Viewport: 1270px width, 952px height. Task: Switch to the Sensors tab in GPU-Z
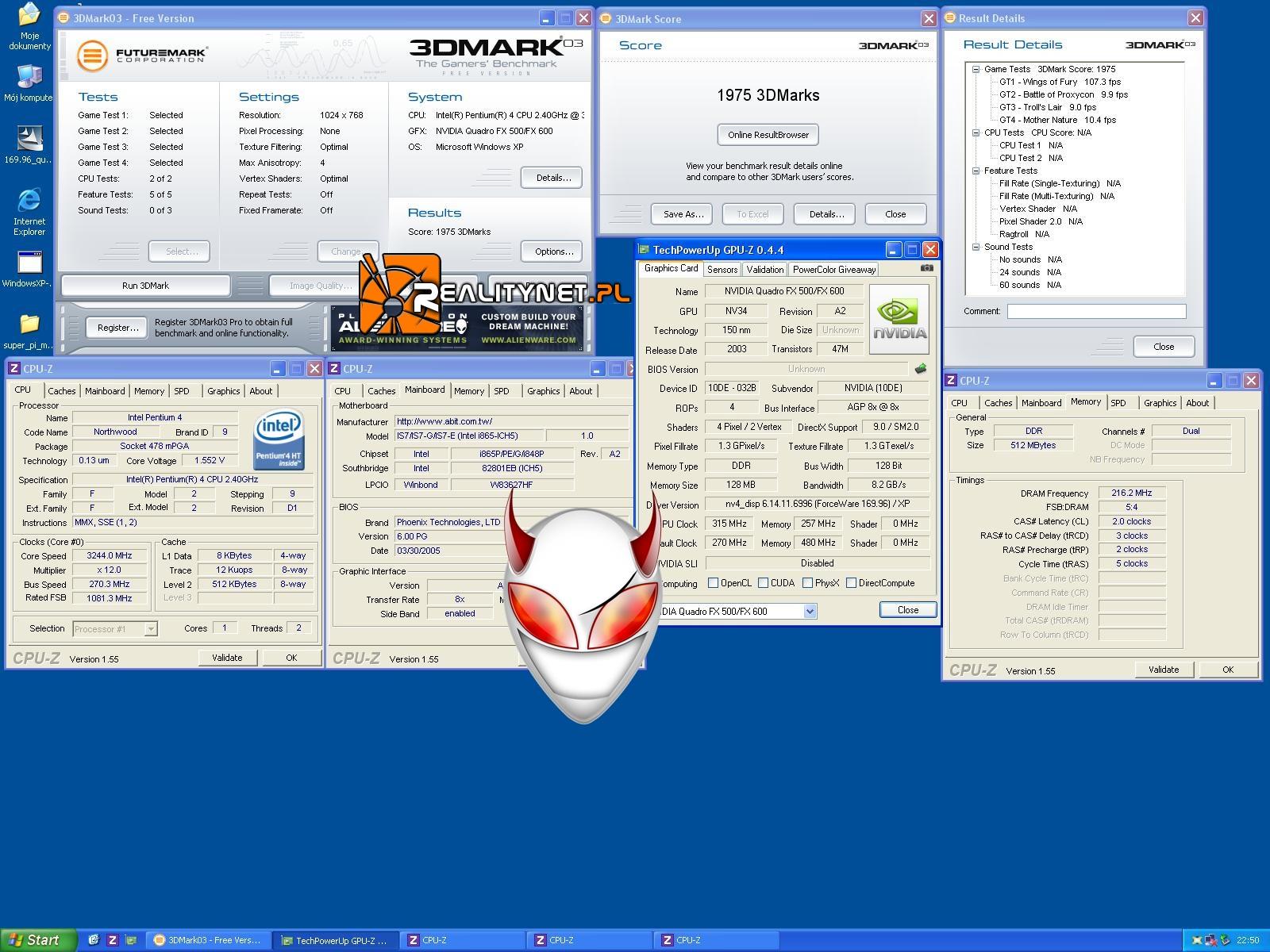click(722, 270)
